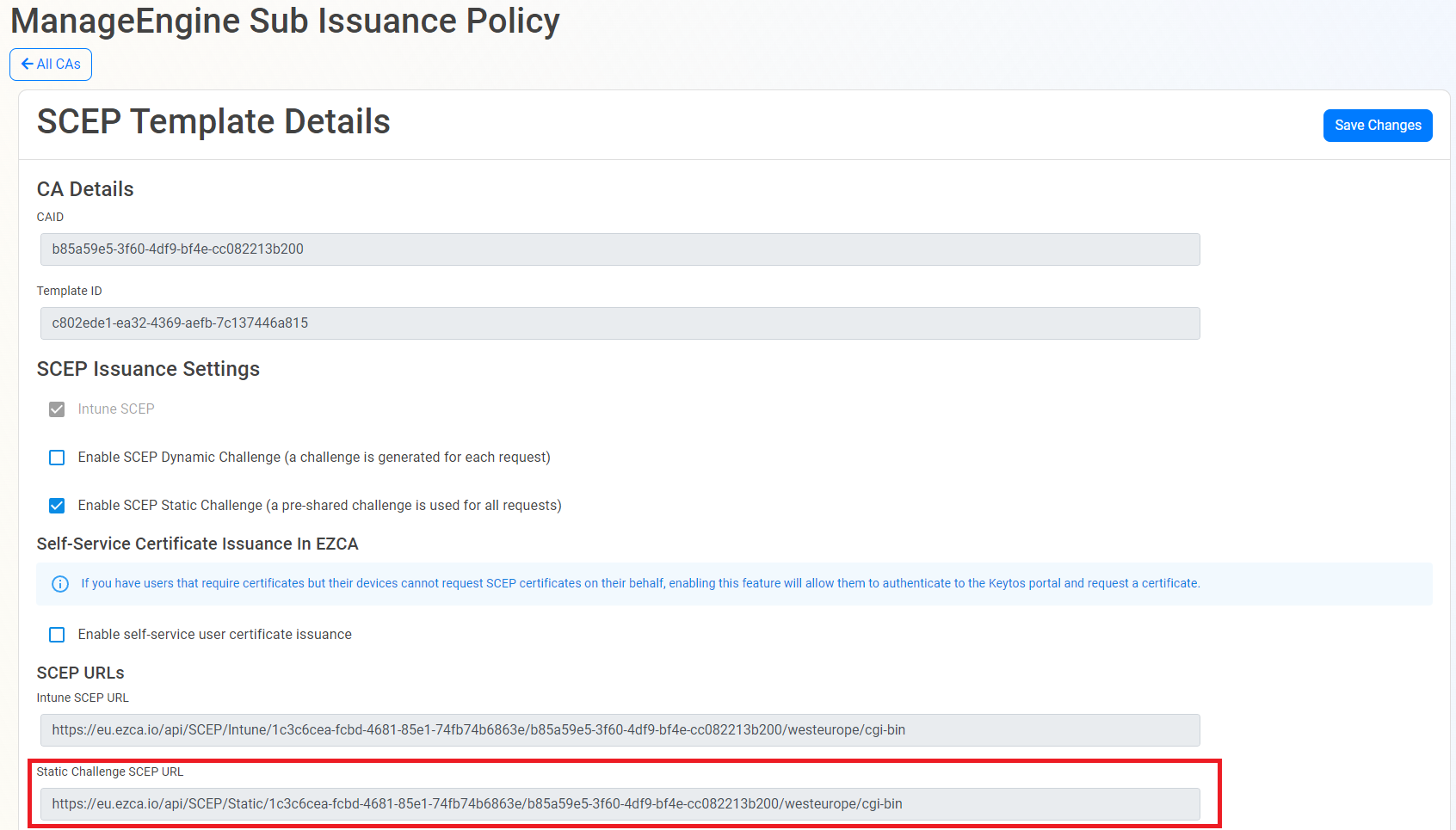1456x830 pixels.
Task: Click the SCEP URLs heading
Action: click(x=80, y=673)
